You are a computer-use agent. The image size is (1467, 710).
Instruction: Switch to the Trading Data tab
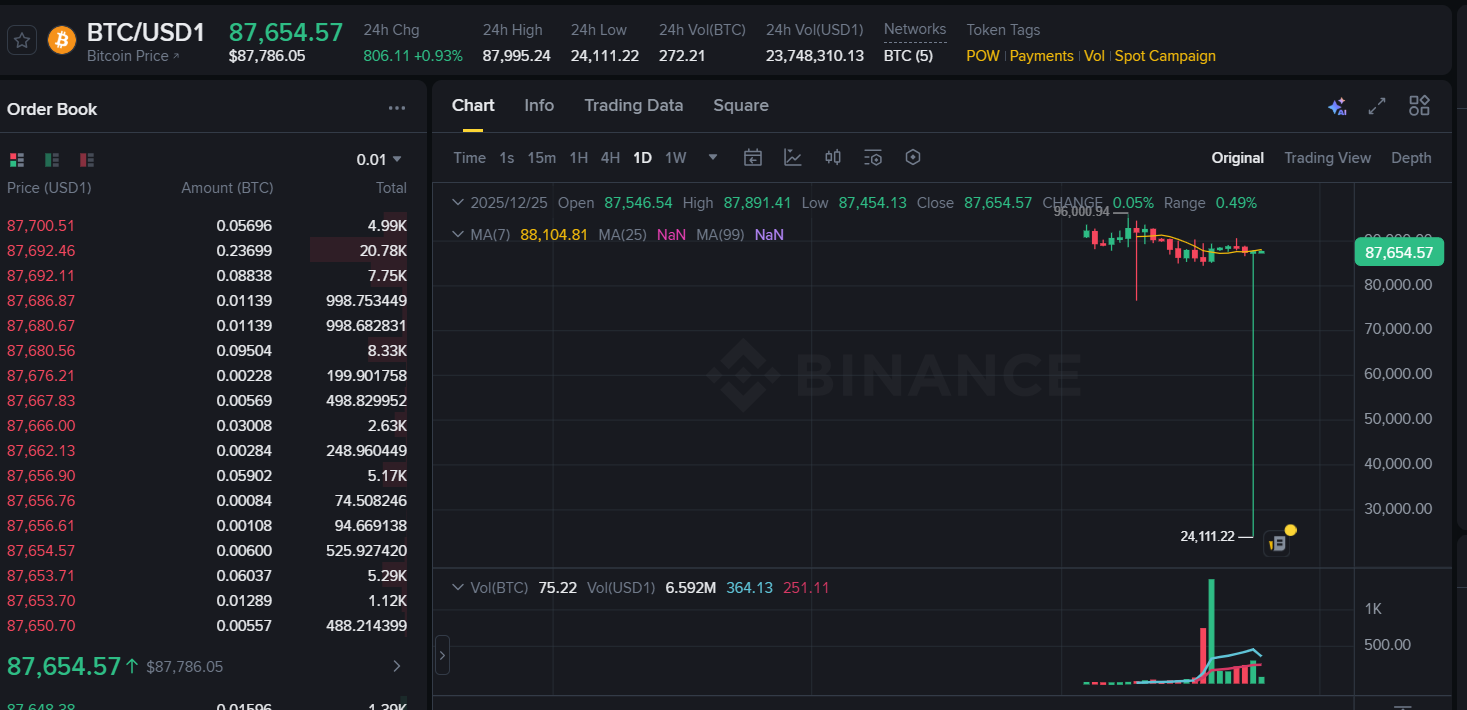(x=633, y=105)
